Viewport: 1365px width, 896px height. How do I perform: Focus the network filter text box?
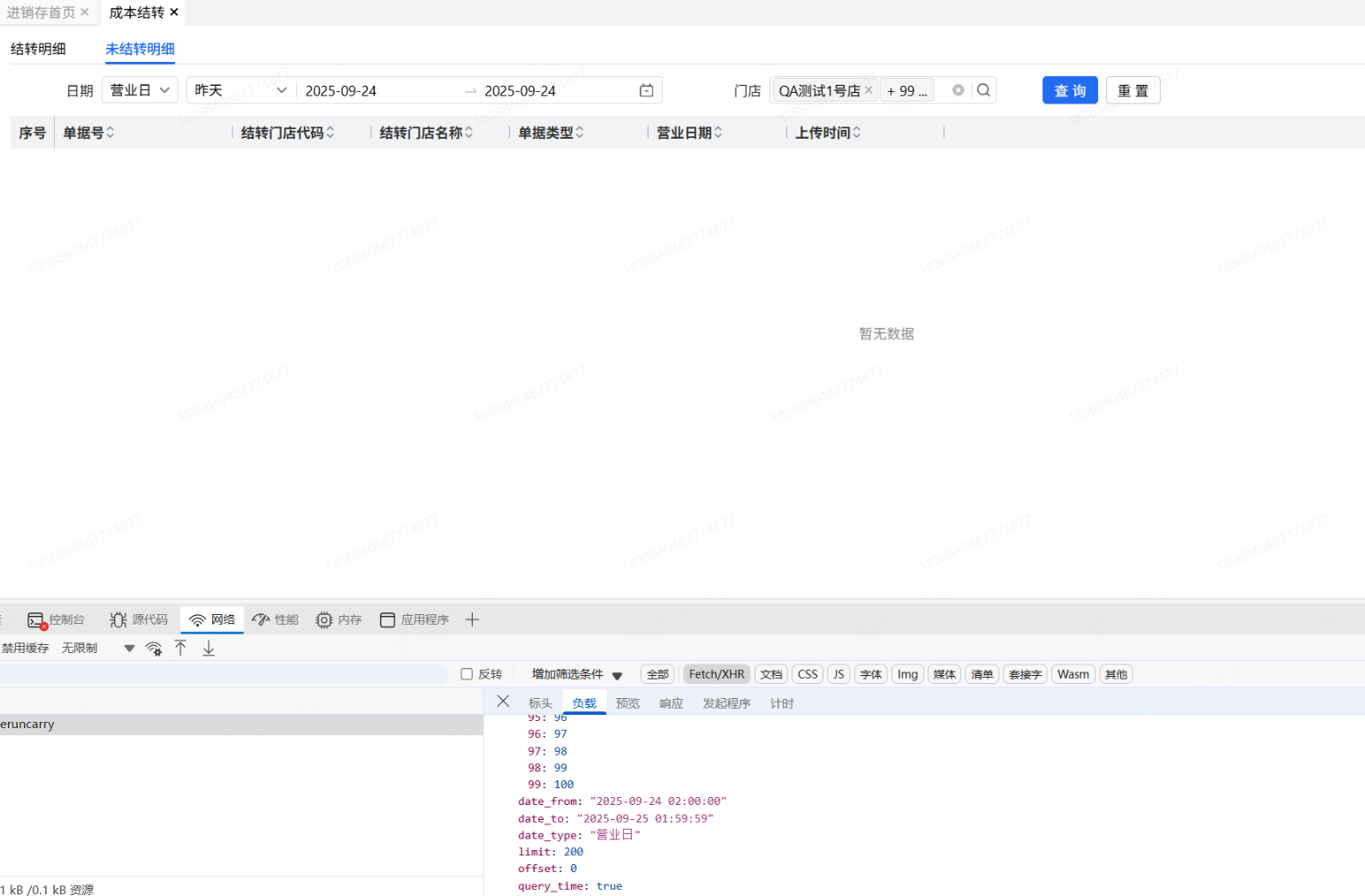(224, 674)
